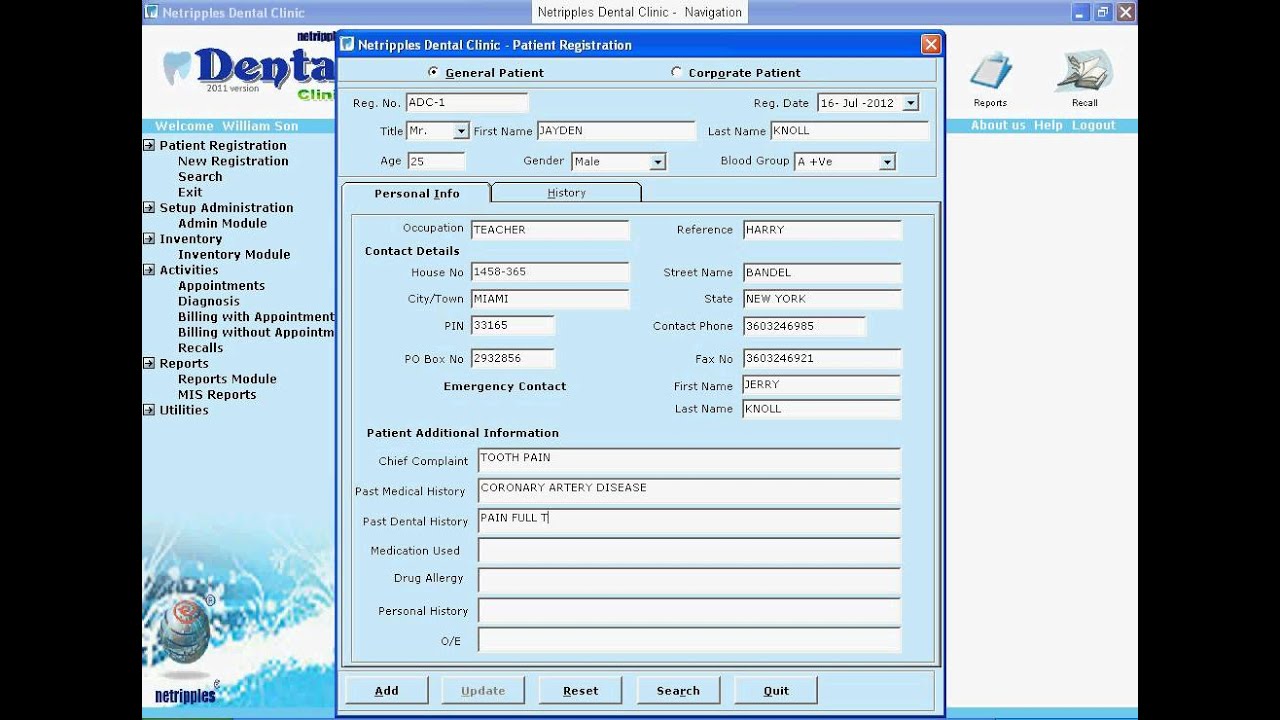Screen dimensions: 1280x720
Task: Open Diagnosis under Activities
Action: coord(209,301)
